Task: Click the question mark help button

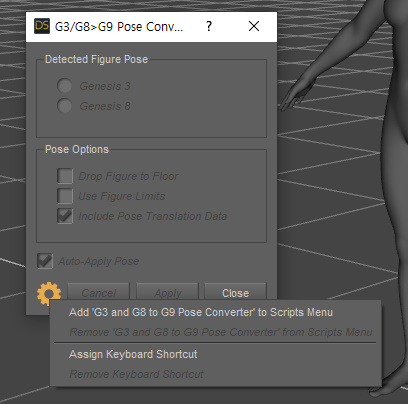Action: [209, 26]
